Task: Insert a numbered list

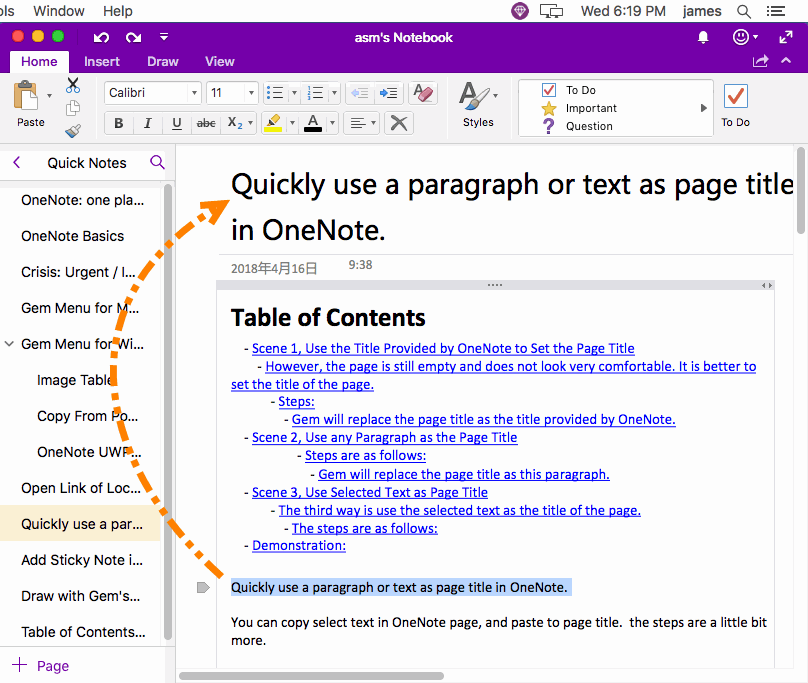Action: (315, 93)
